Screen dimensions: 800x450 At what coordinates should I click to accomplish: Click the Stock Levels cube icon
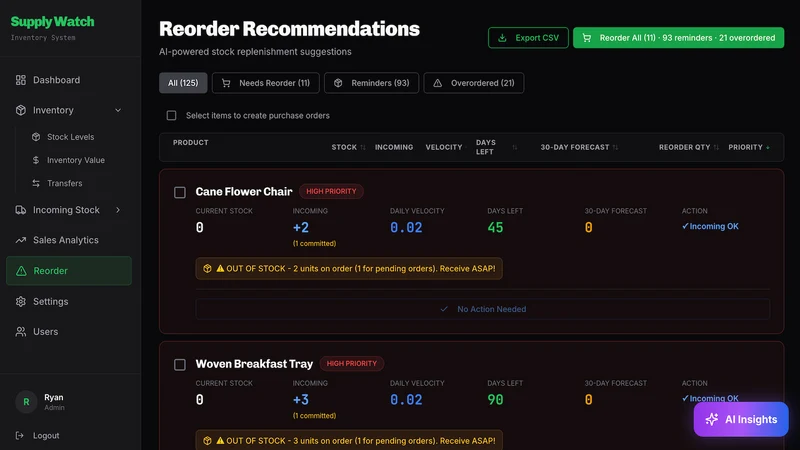36,137
